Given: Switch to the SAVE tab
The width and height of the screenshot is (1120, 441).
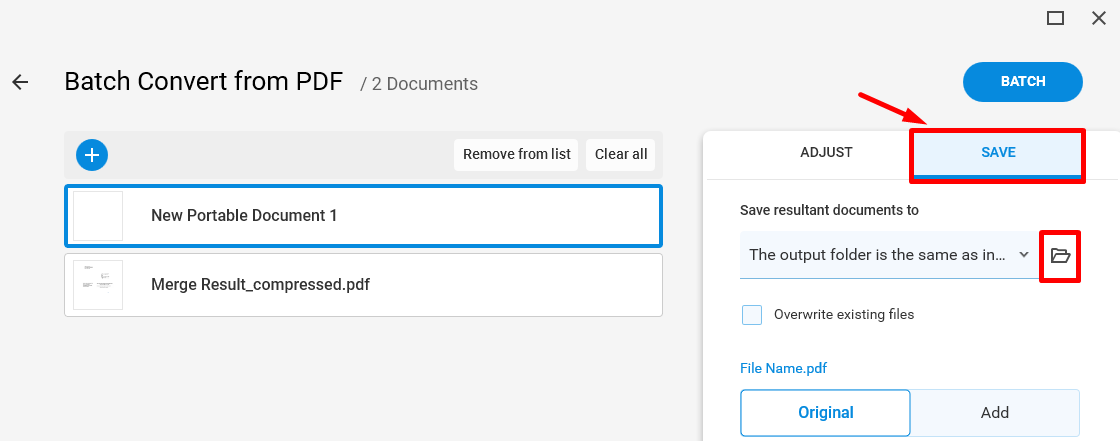Looking at the screenshot, I should pyautogui.click(x=998, y=153).
